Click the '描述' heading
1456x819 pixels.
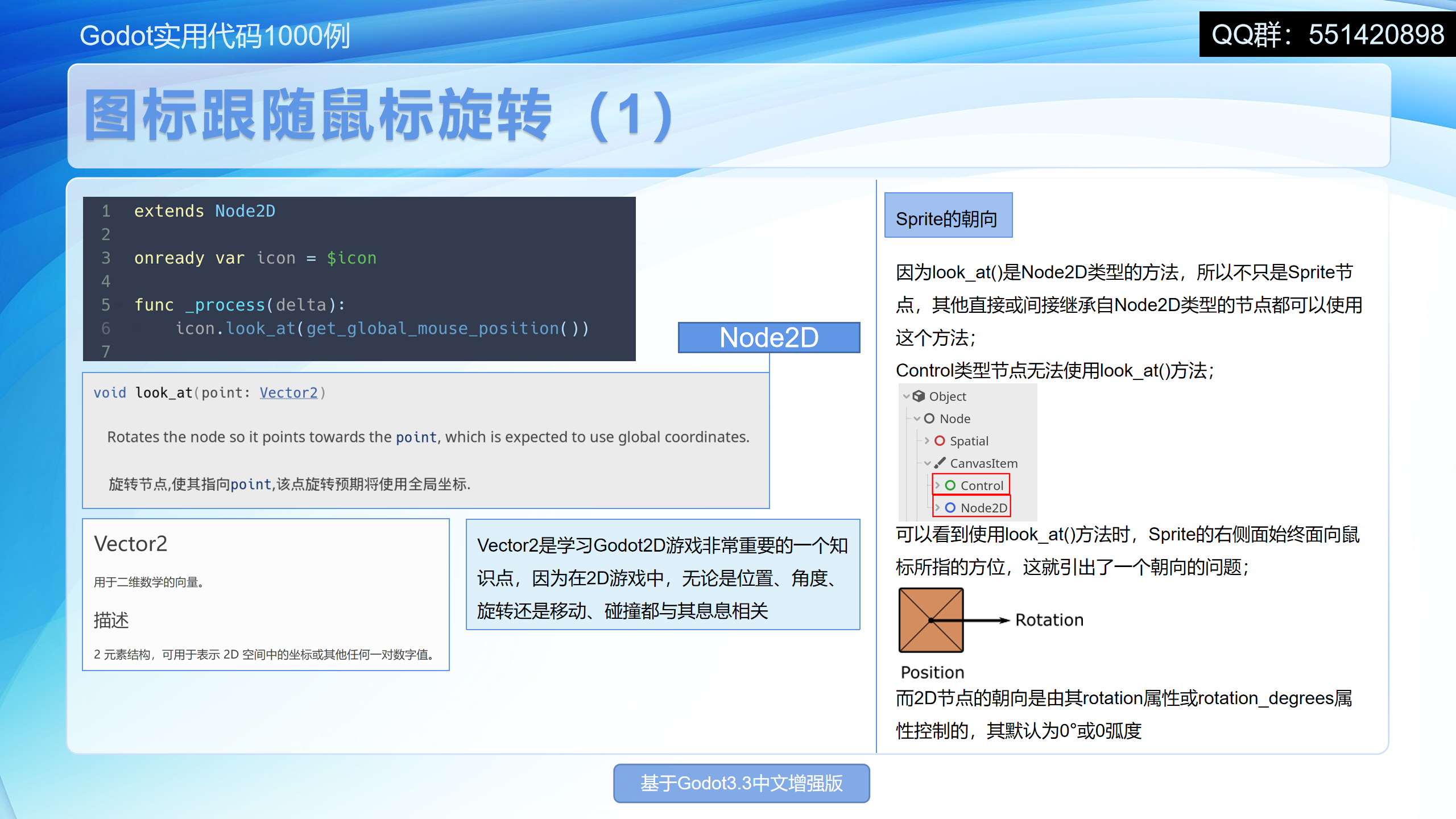coord(111,620)
